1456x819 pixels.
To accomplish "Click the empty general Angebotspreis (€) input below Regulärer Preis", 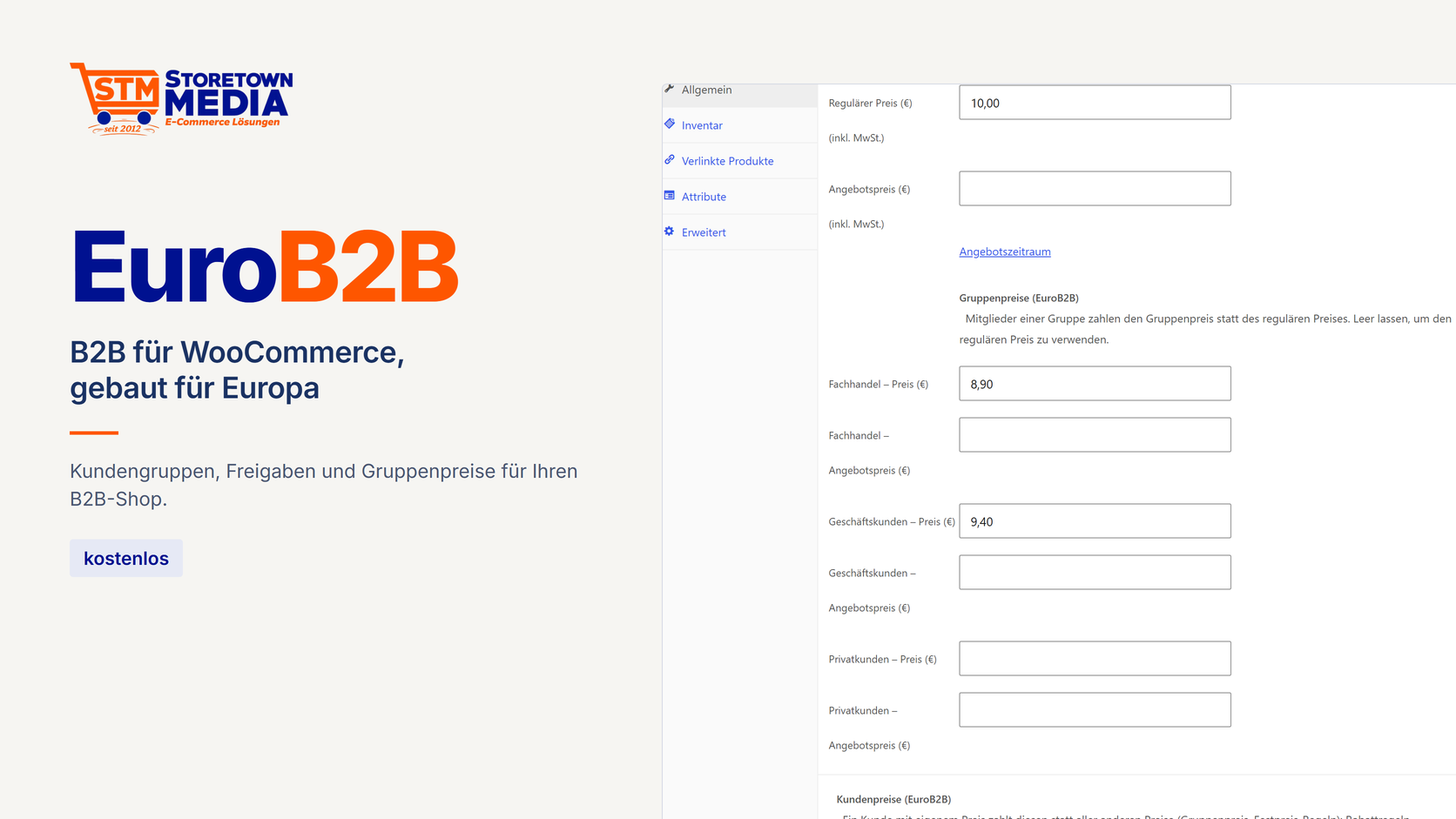I will click(x=1095, y=189).
